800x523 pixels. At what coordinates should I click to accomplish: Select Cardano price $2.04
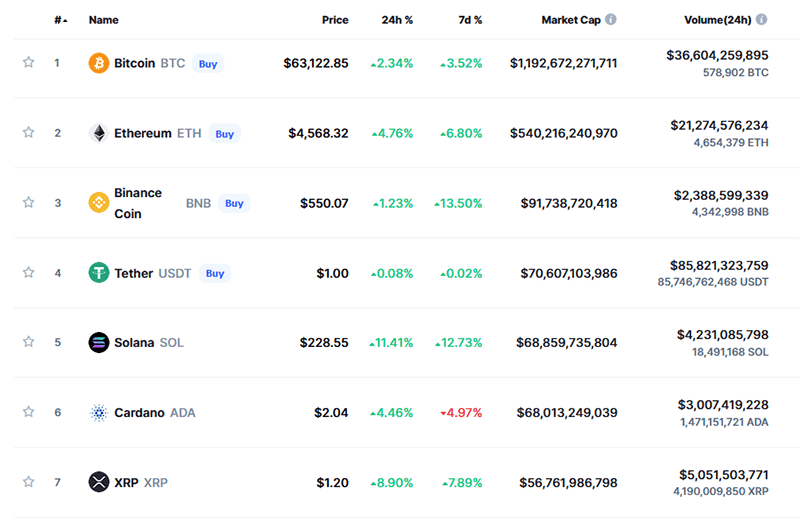331,412
